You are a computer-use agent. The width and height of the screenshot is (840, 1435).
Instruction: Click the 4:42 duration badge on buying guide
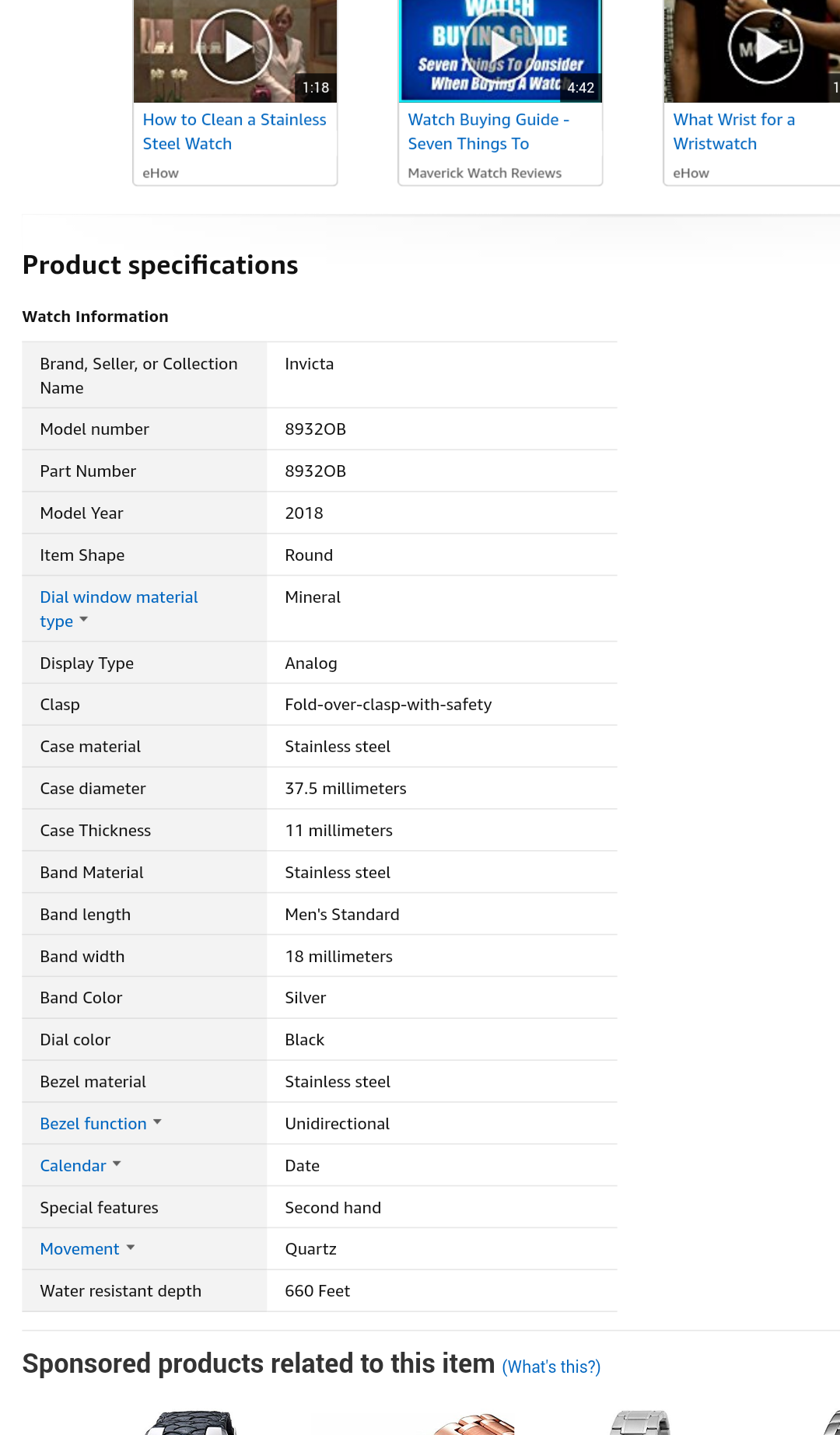(580, 88)
